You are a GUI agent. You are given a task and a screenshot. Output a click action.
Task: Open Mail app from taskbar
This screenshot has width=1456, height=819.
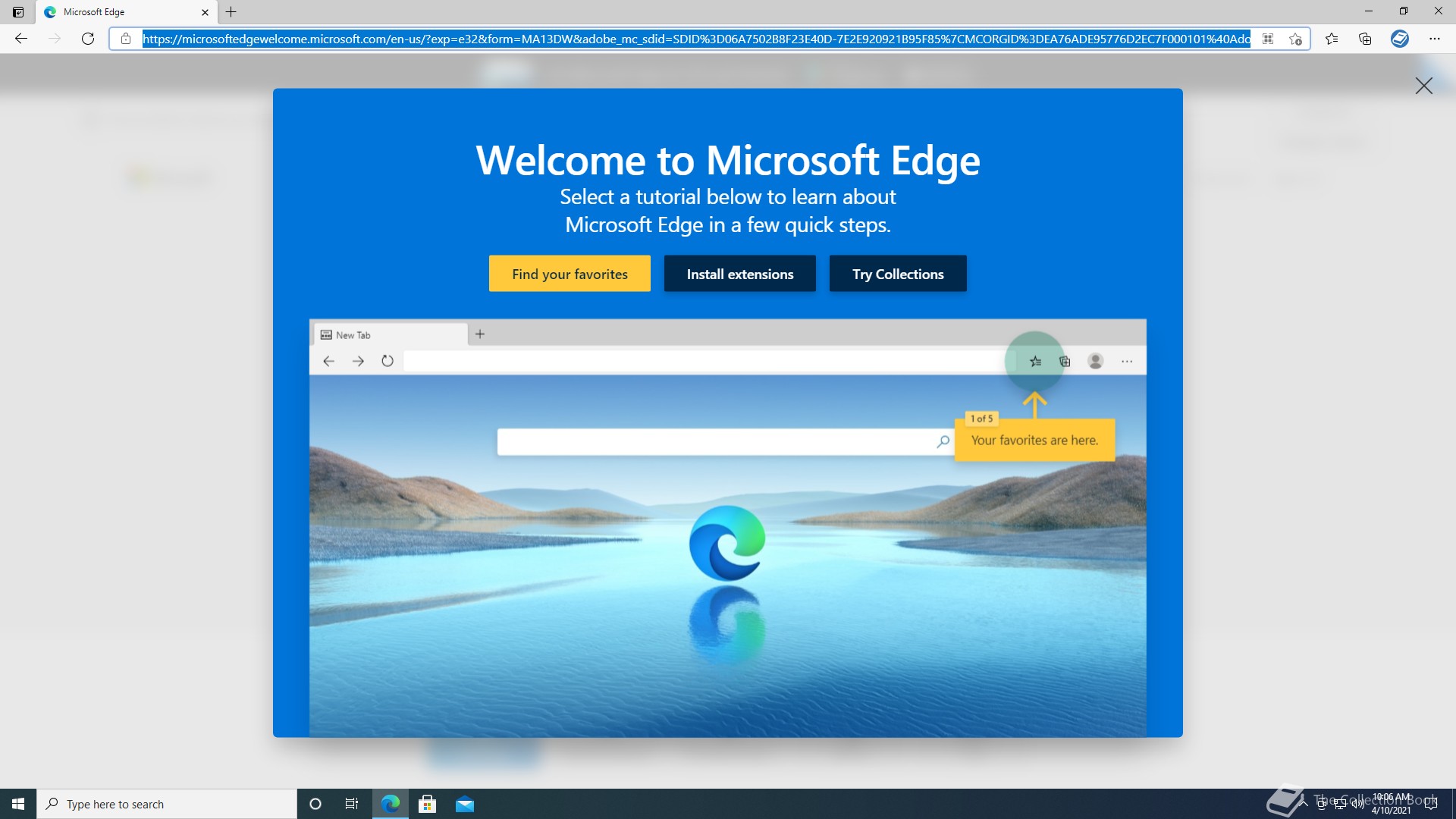[465, 804]
